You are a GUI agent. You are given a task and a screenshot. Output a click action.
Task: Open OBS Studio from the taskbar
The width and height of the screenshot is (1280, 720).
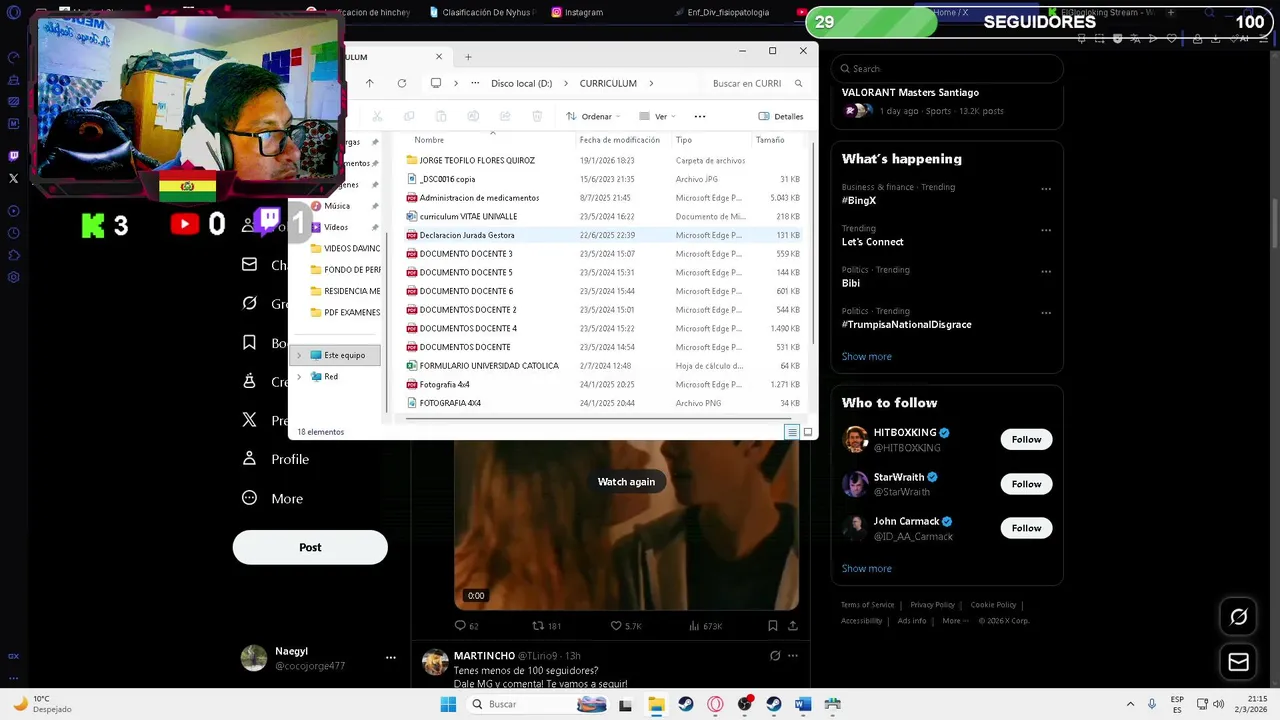tap(744, 704)
